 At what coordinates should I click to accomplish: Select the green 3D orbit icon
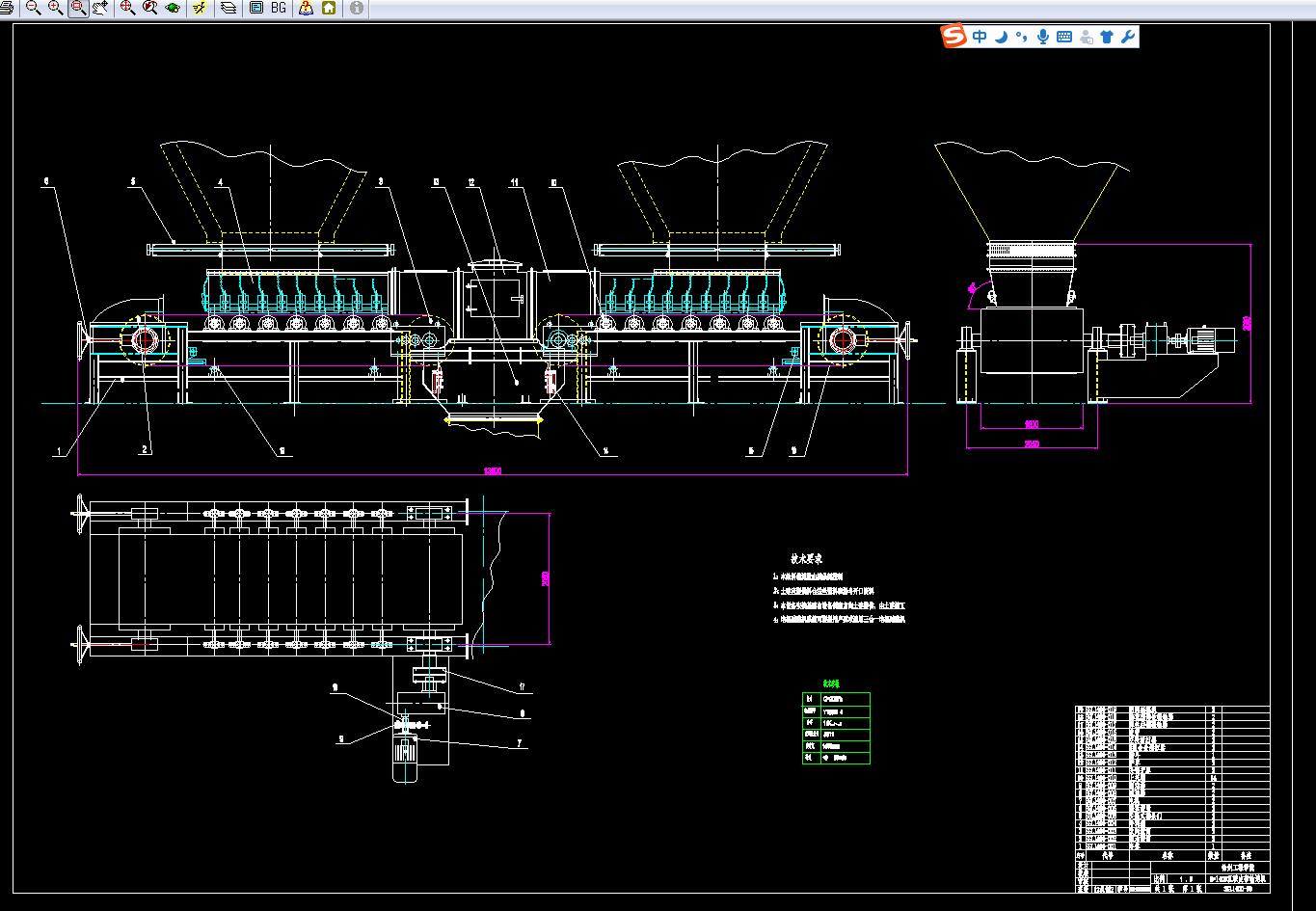173,8
